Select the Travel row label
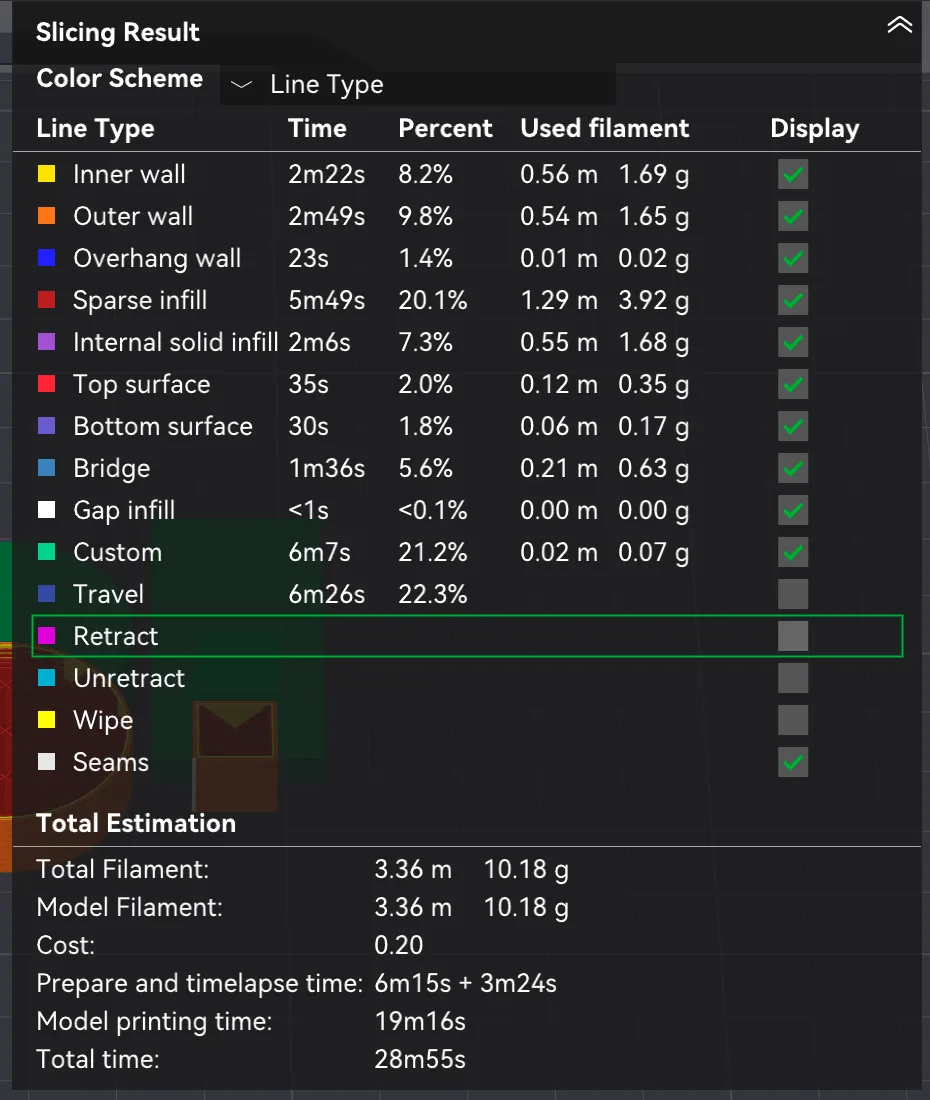930x1100 pixels. tap(109, 594)
